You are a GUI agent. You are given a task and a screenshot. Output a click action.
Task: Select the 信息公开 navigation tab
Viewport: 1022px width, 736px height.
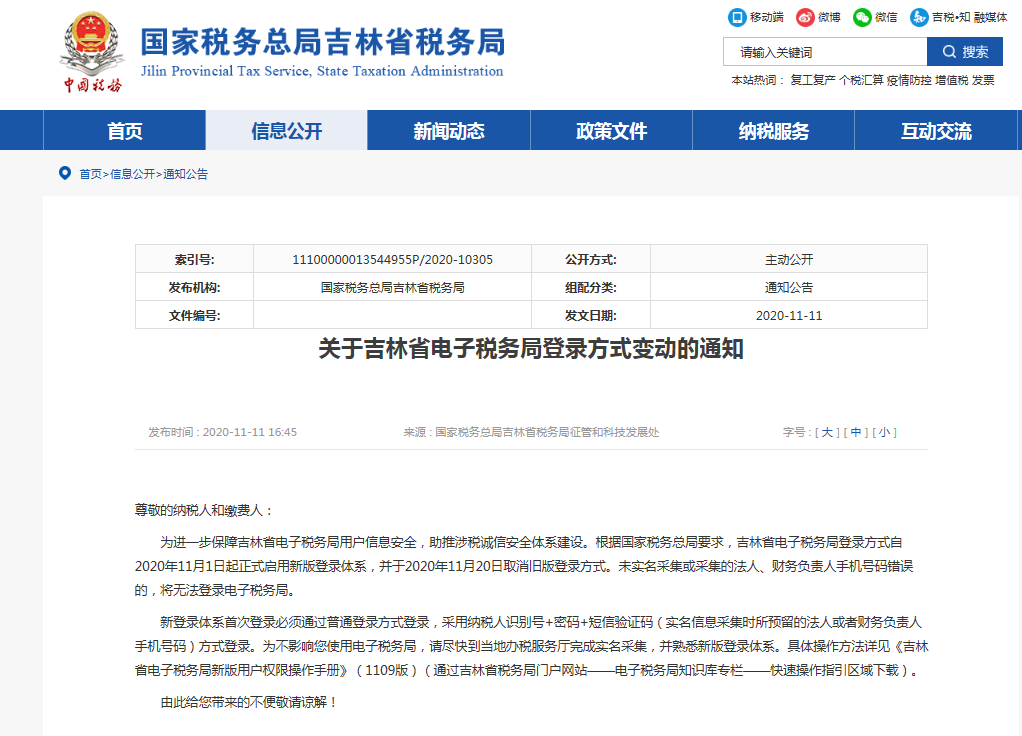[x=287, y=131]
